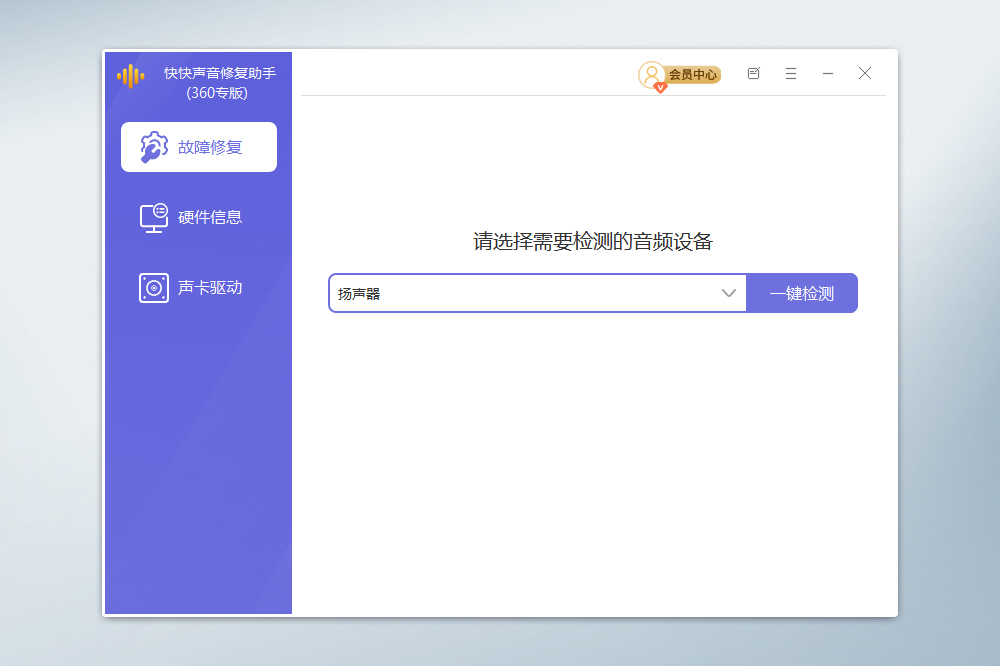
Task: Click the user avatar icon
Action: coord(651,73)
